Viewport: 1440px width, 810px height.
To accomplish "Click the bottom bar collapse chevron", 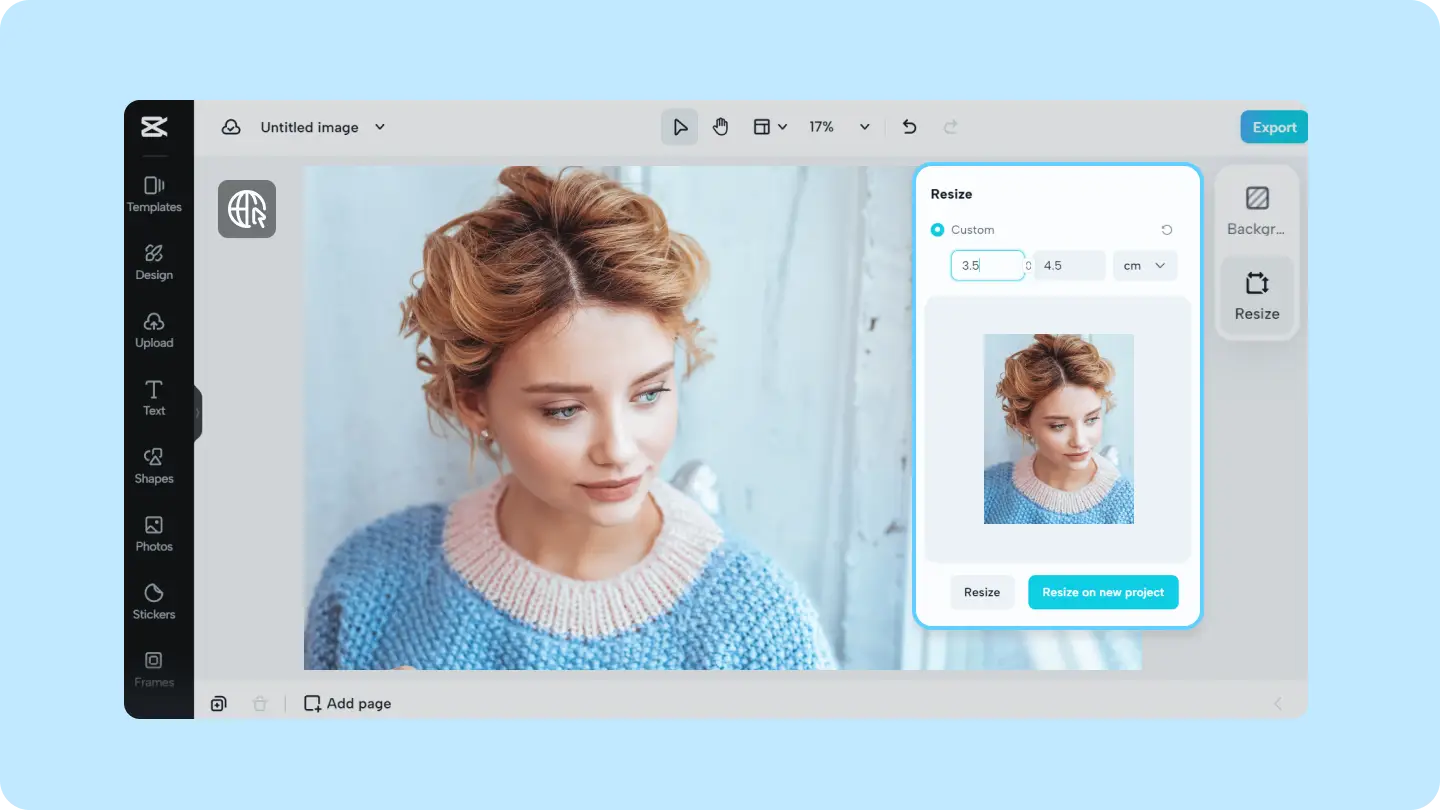I will coord(1277,704).
